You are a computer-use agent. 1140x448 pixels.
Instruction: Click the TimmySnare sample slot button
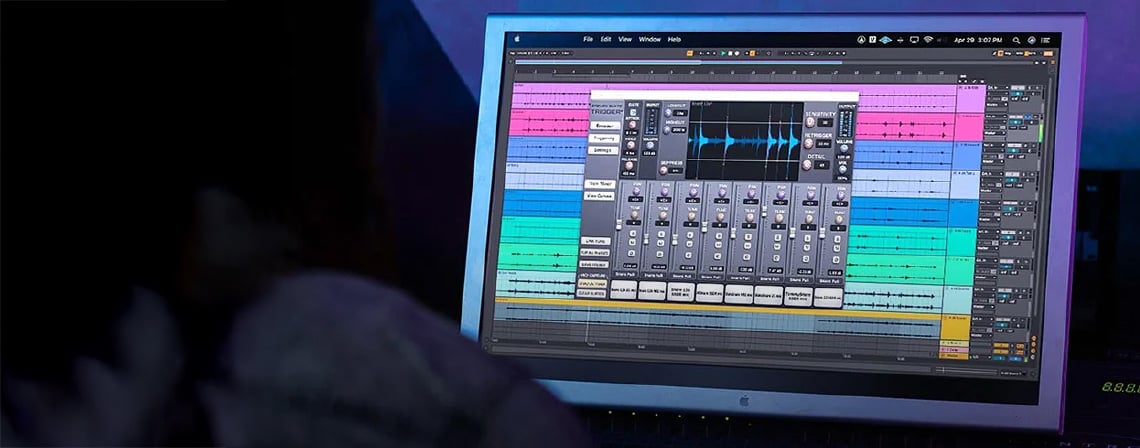click(798, 295)
